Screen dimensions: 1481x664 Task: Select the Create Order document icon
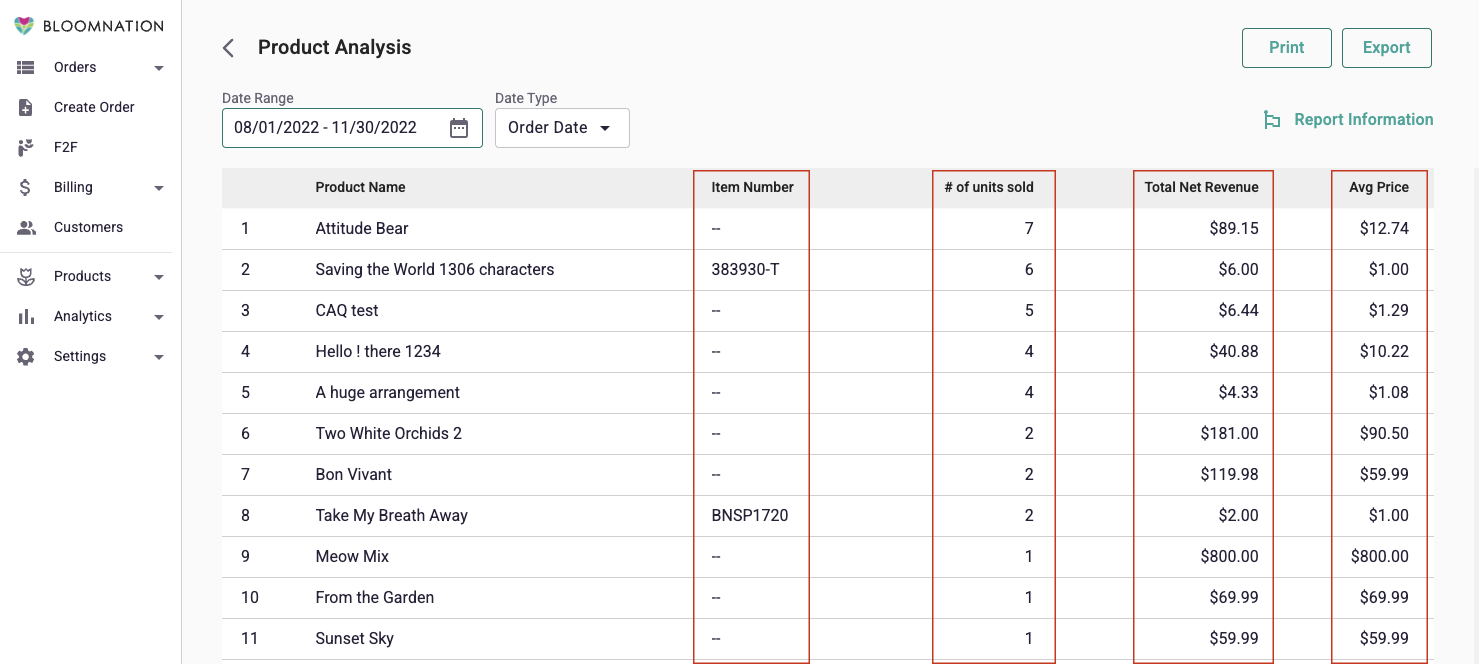(26, 107)
